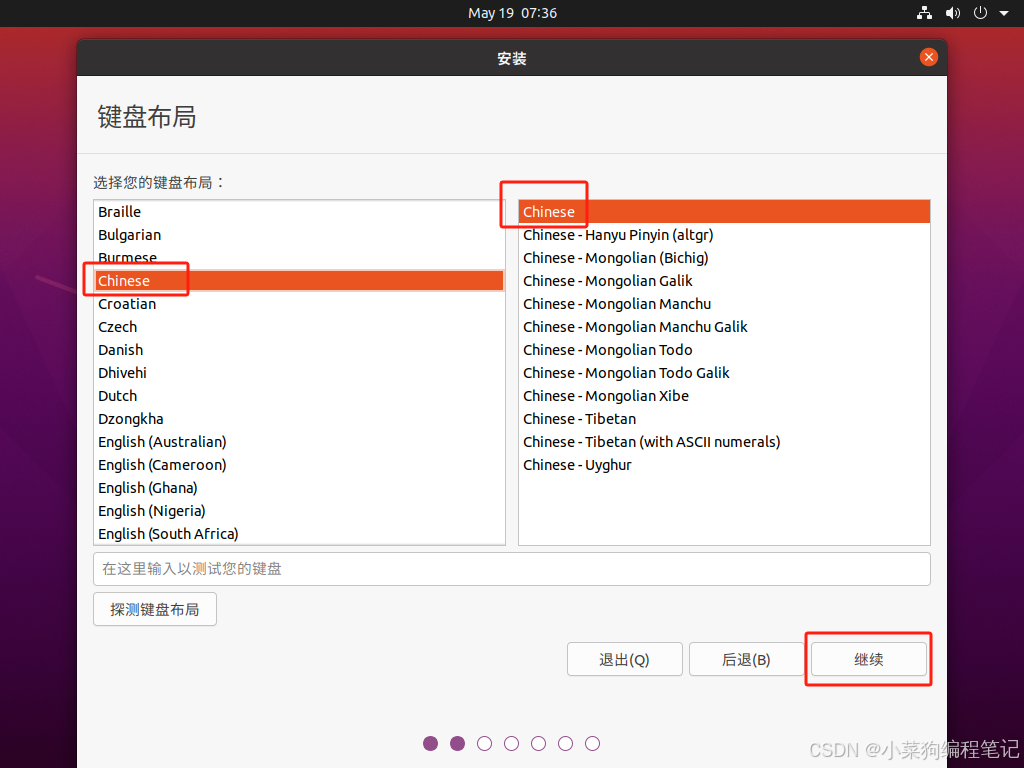Image resolution: width=1024 pixels, height=768 pixels.
Task: Select Dhivehi in the layout list
Action: coord(299,373)
